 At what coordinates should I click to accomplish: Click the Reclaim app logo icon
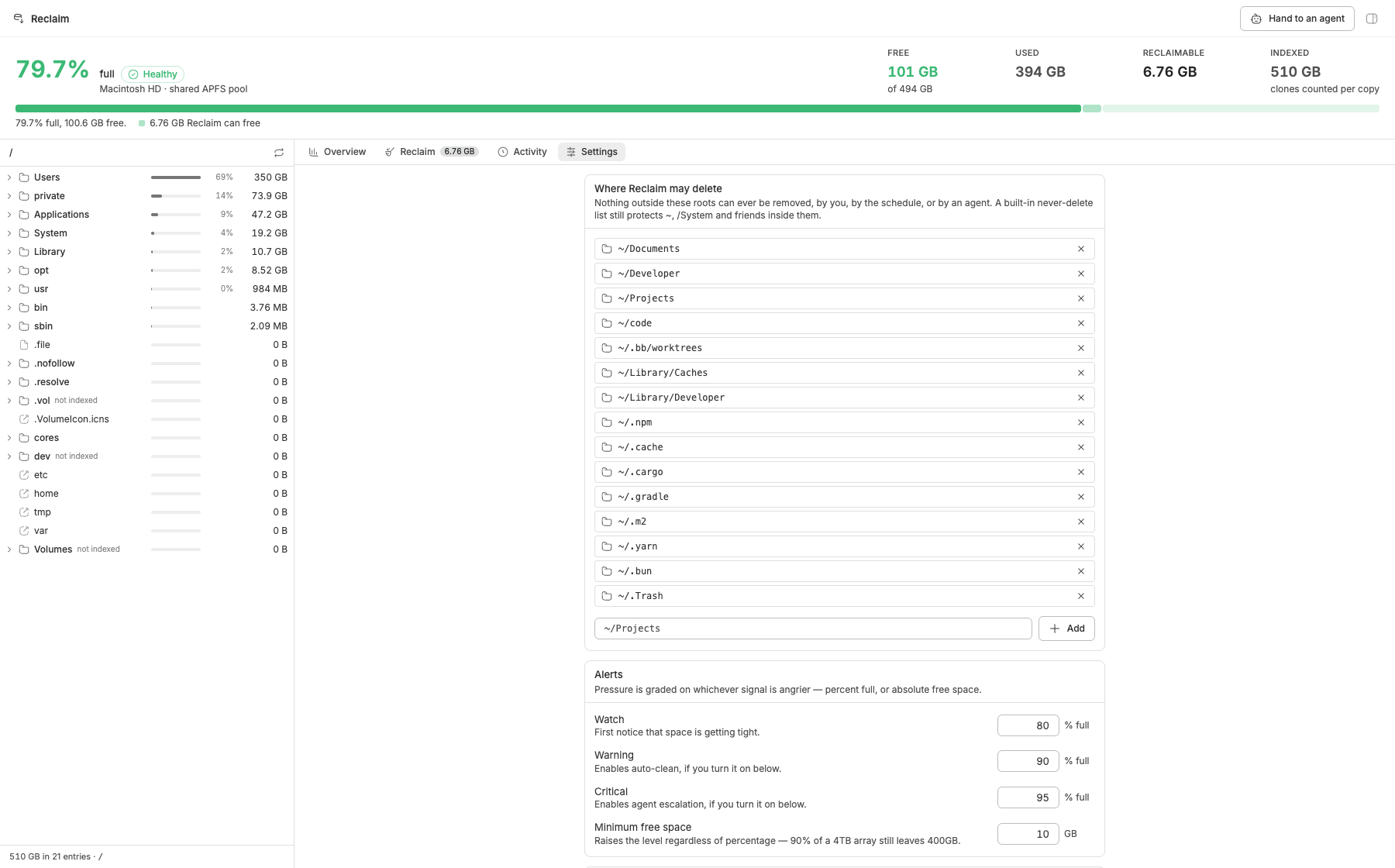[19, 19]
